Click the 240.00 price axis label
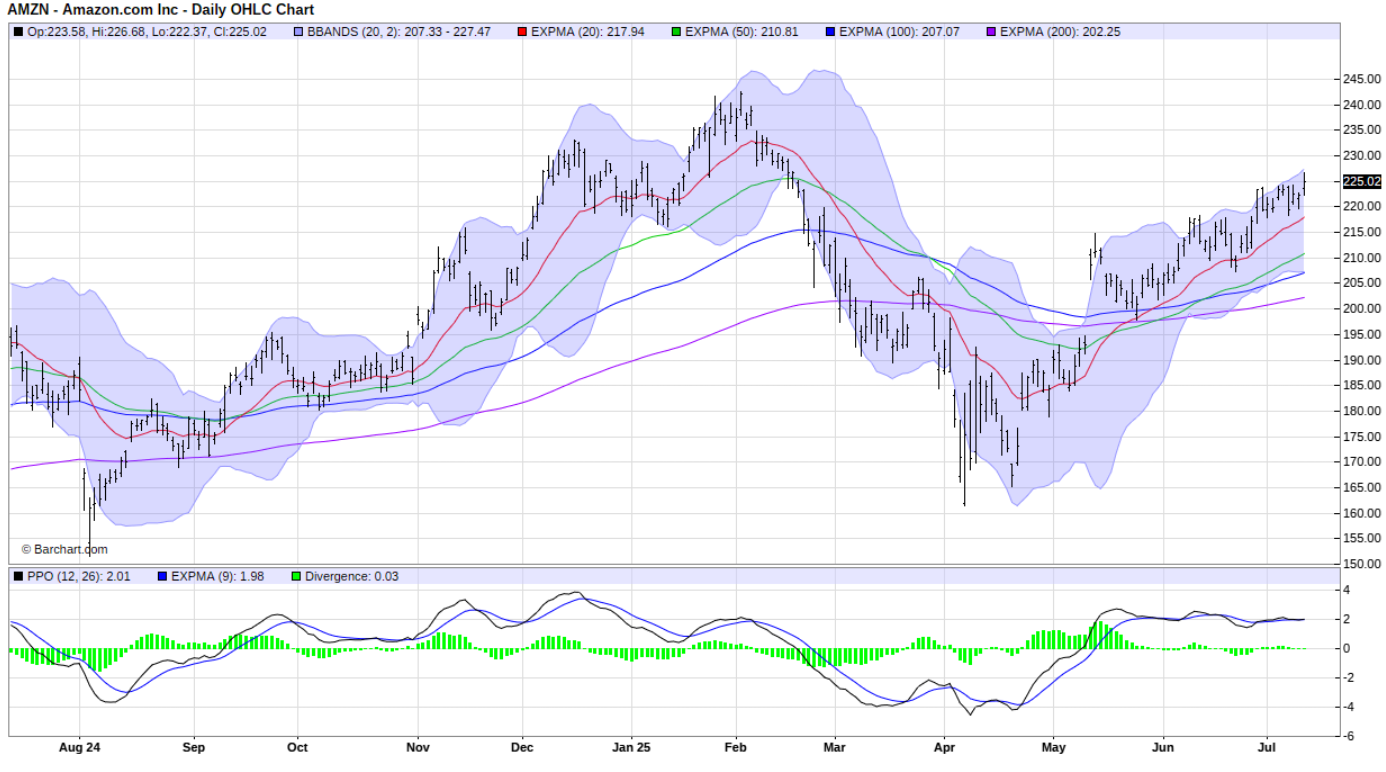The image size is (1386, 772). (x=1363, y=105)
